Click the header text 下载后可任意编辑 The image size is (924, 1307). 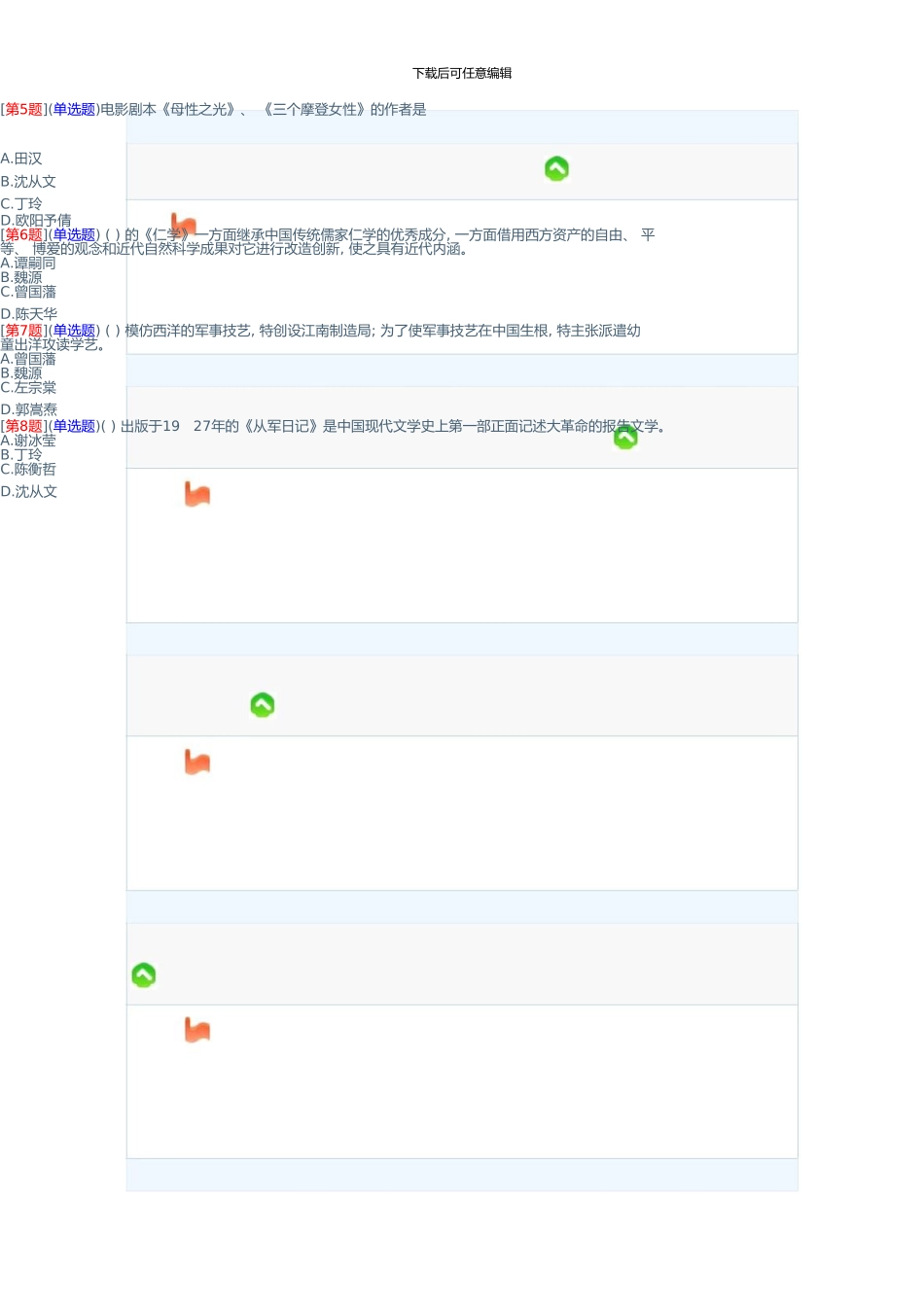pos(462,73)
